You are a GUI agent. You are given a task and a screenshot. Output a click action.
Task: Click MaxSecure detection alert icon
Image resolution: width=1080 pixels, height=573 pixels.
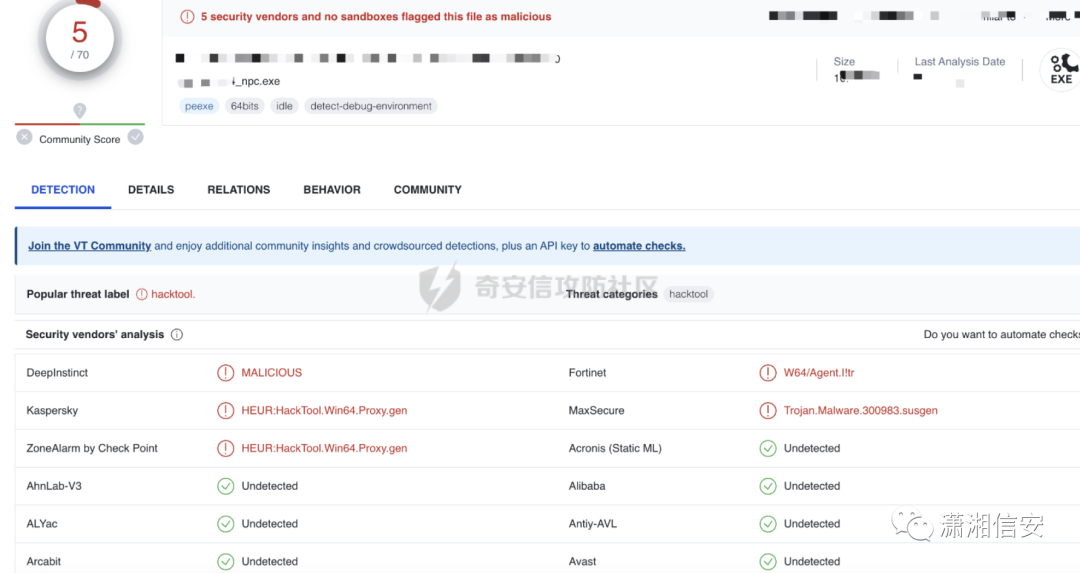(768, 410)
